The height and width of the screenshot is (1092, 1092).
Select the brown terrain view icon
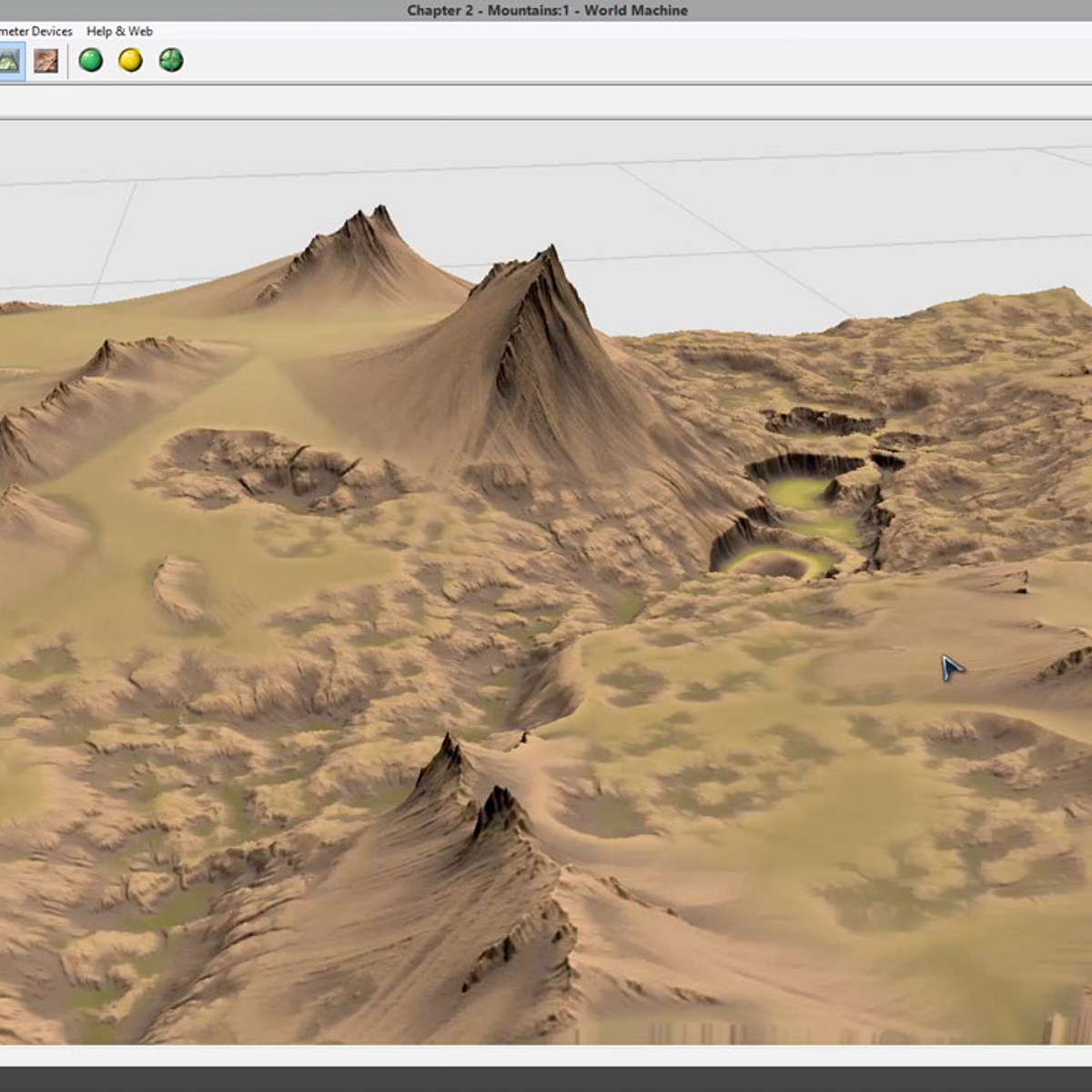(x=45, y=61)
